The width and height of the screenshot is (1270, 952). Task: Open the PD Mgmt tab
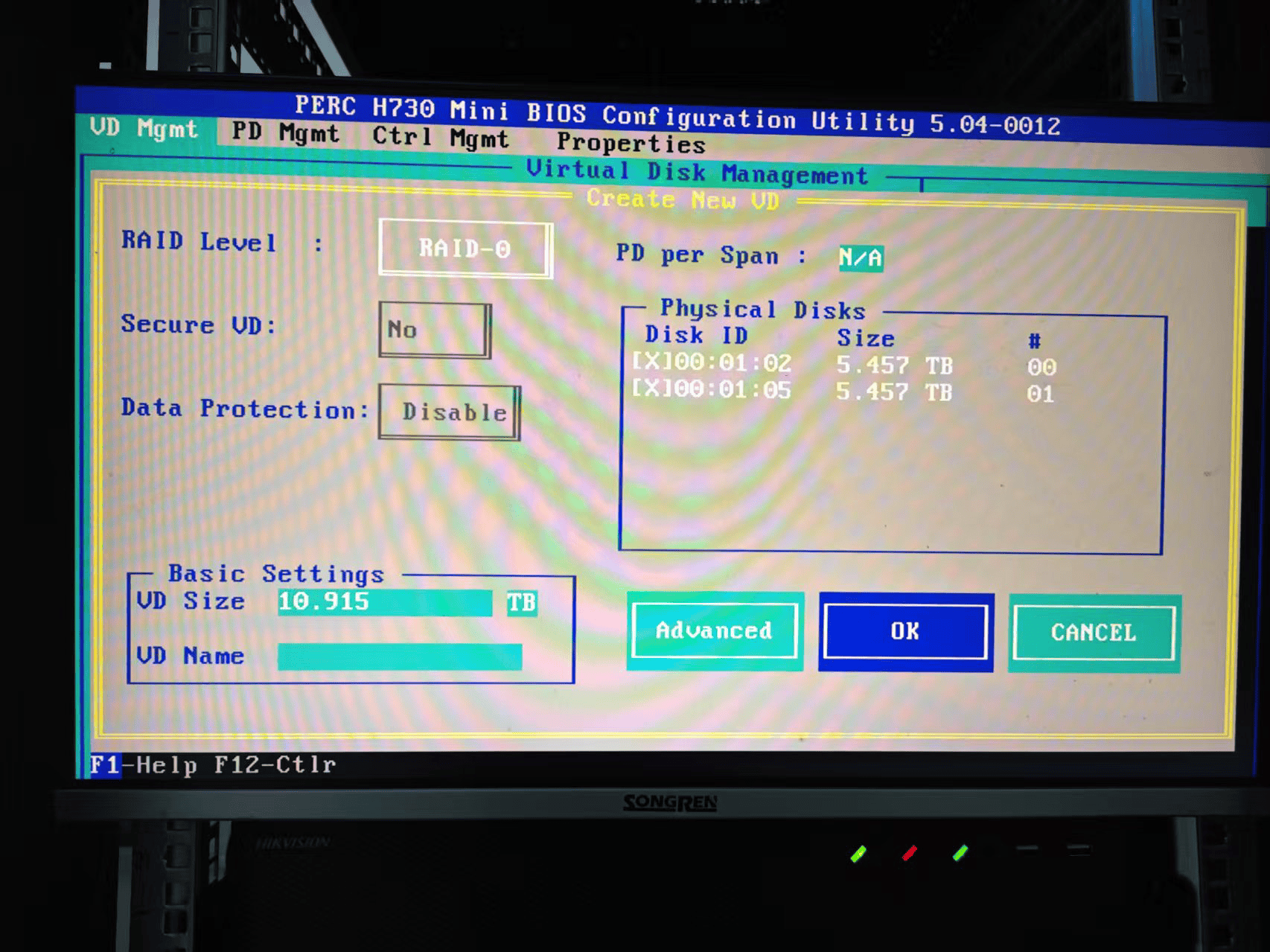[285, 133]
